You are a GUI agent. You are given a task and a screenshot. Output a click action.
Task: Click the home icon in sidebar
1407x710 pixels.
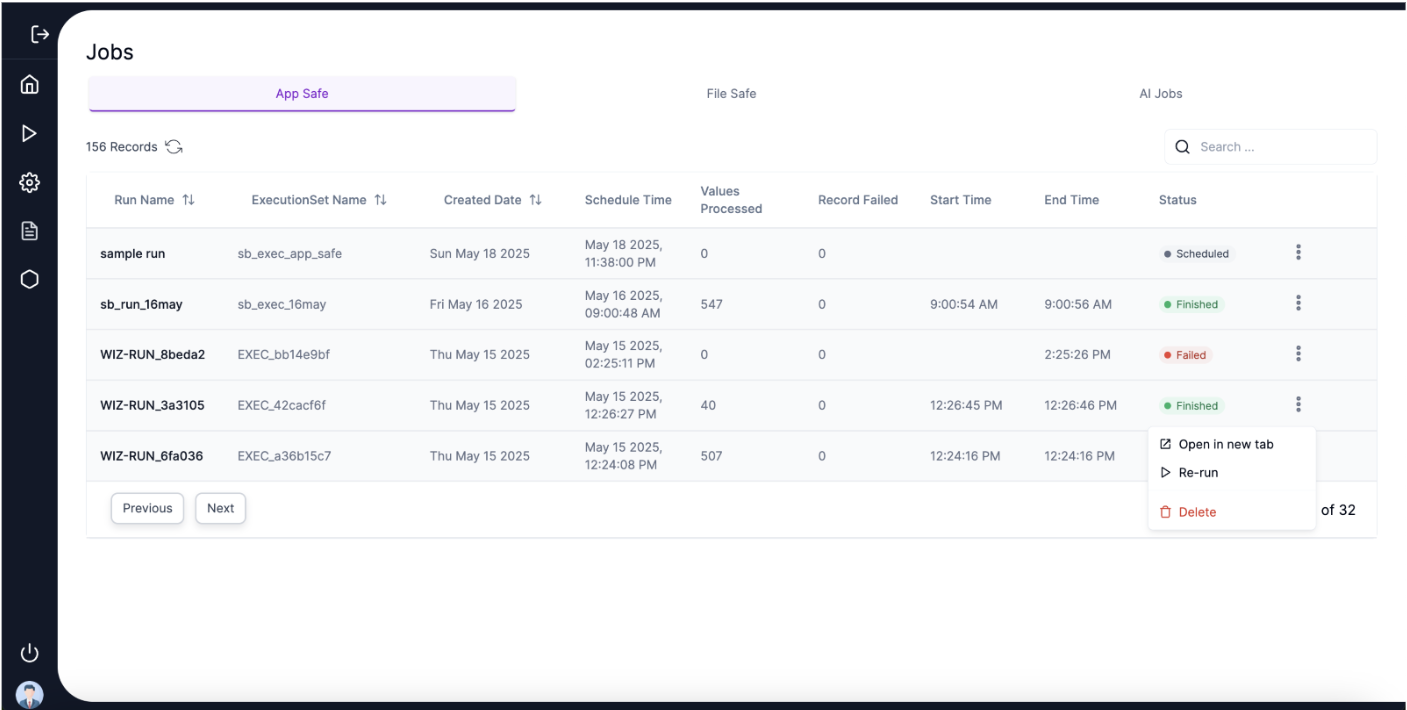click(x=29, y=86)
